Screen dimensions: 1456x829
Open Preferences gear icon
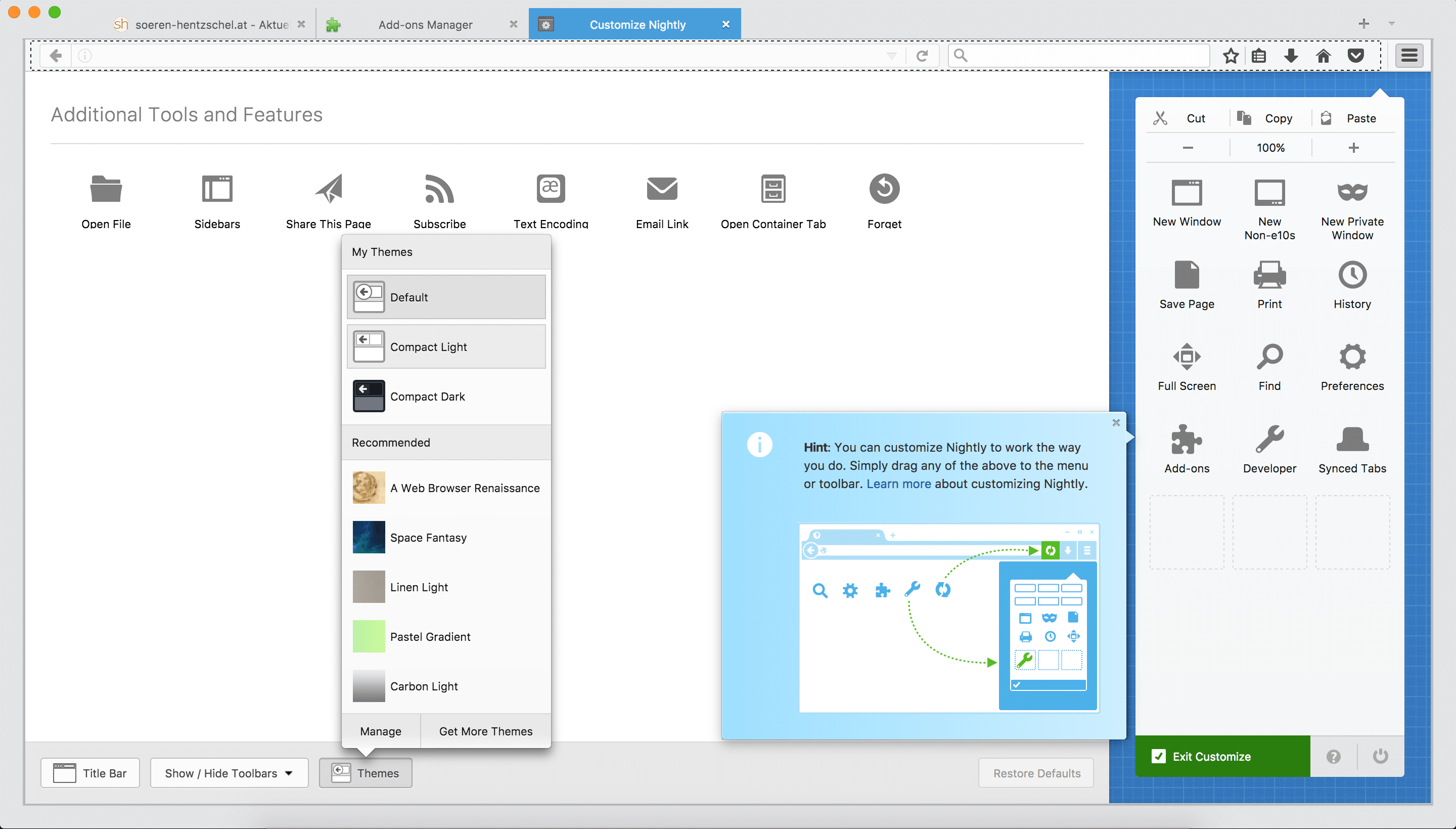point(1352,357)
